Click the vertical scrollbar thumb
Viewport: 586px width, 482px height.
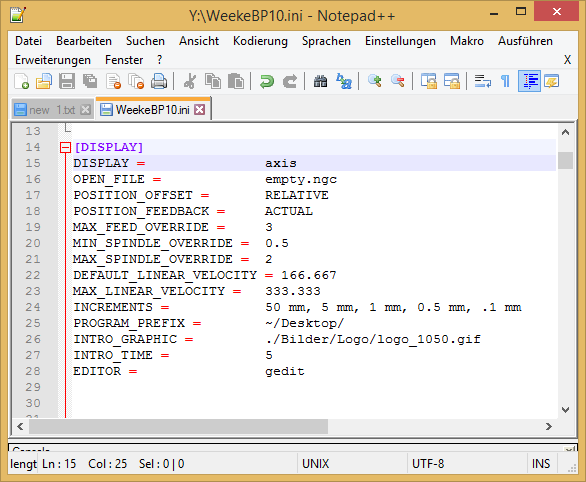565,160
